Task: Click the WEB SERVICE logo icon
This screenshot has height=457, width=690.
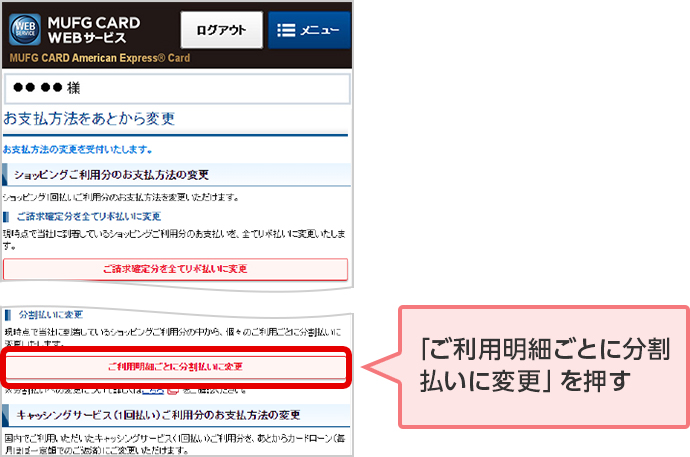Action: click(24, 28)
